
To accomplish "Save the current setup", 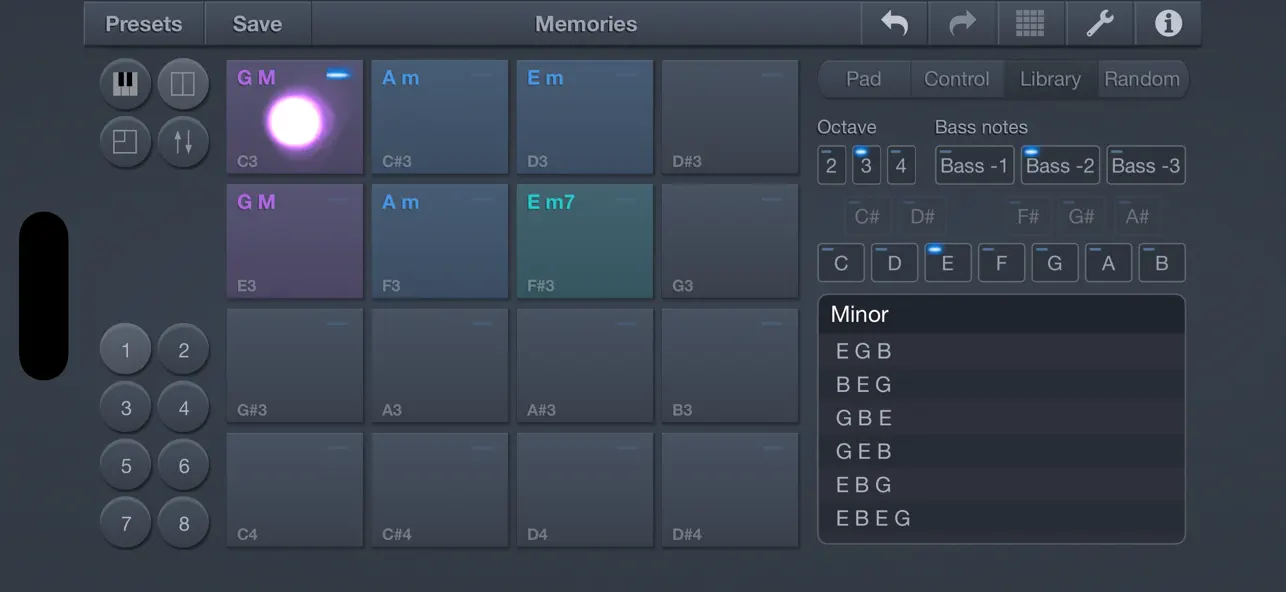I will (x=257, y=23).
